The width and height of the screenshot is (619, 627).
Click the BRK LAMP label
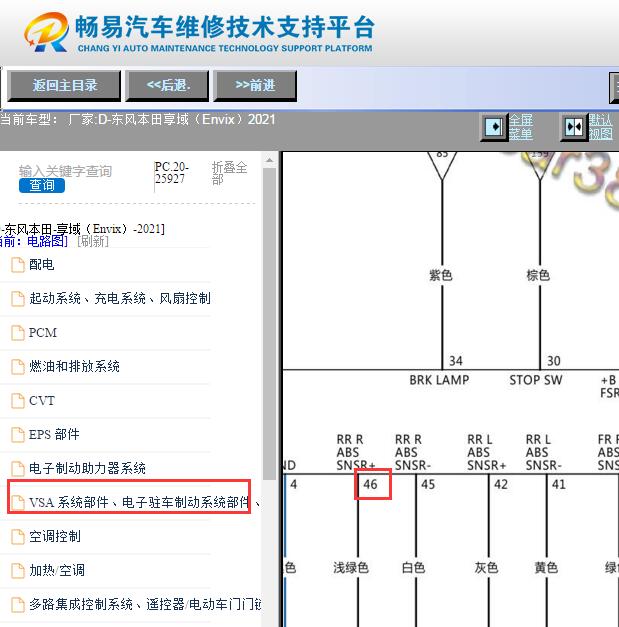point(439,380)
